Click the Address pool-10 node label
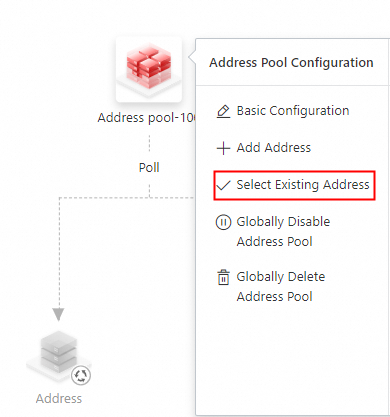The height and width of the screenshot is (417, 390). (146, 118)
